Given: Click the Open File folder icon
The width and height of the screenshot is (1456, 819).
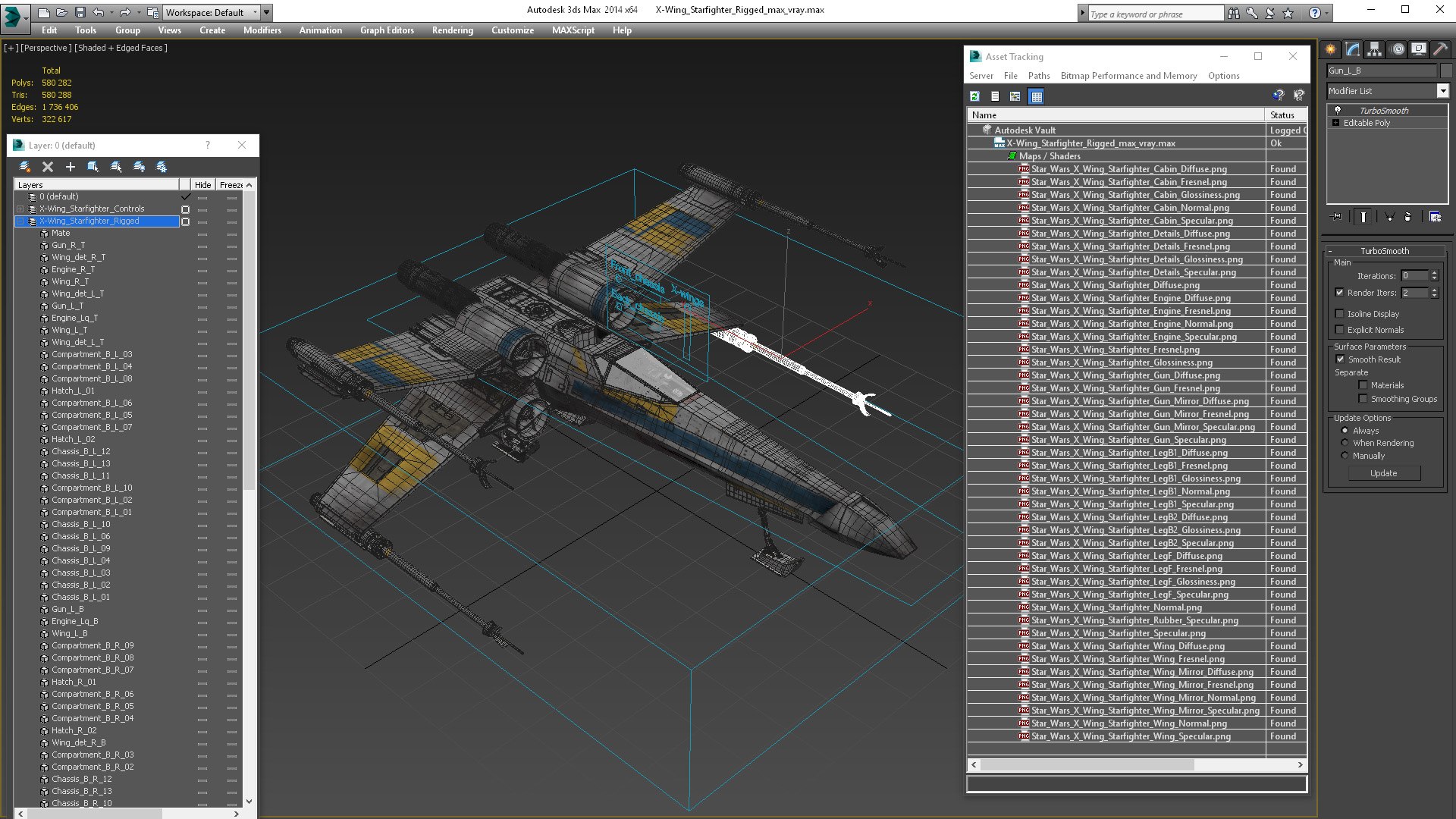Looking at the screenshot, I should pyautogui.click(x=61, y=12).
